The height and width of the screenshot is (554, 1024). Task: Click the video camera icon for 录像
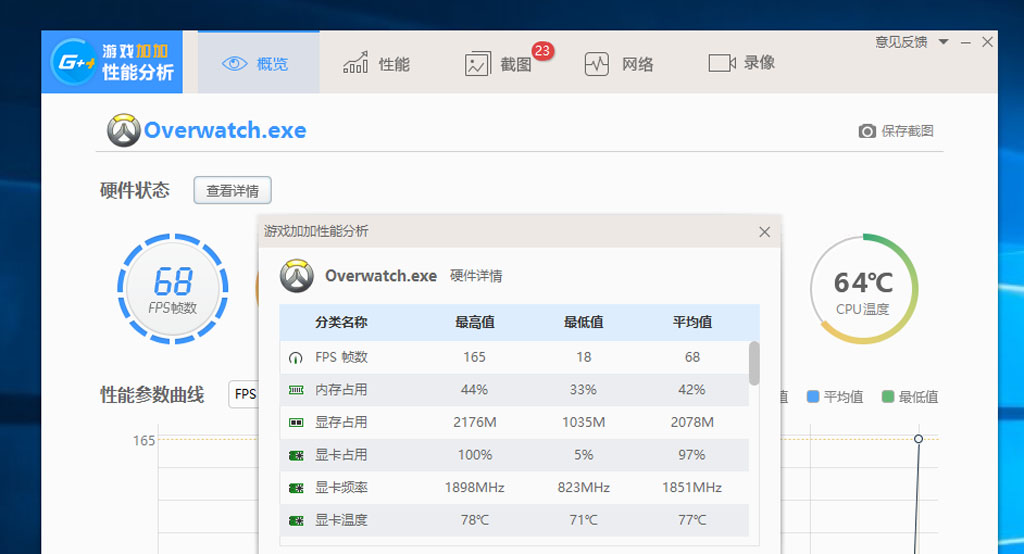coord(722,63)
